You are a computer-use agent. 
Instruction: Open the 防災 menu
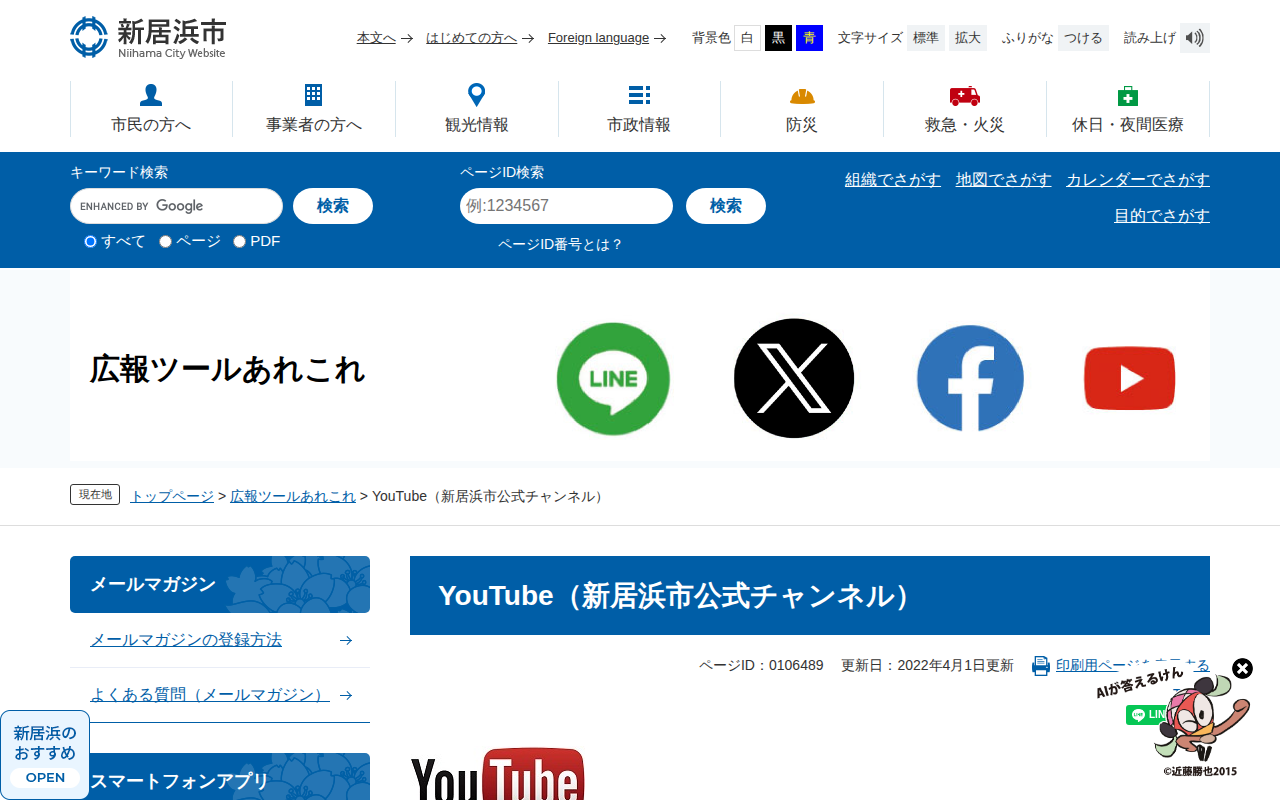point(802,109)
